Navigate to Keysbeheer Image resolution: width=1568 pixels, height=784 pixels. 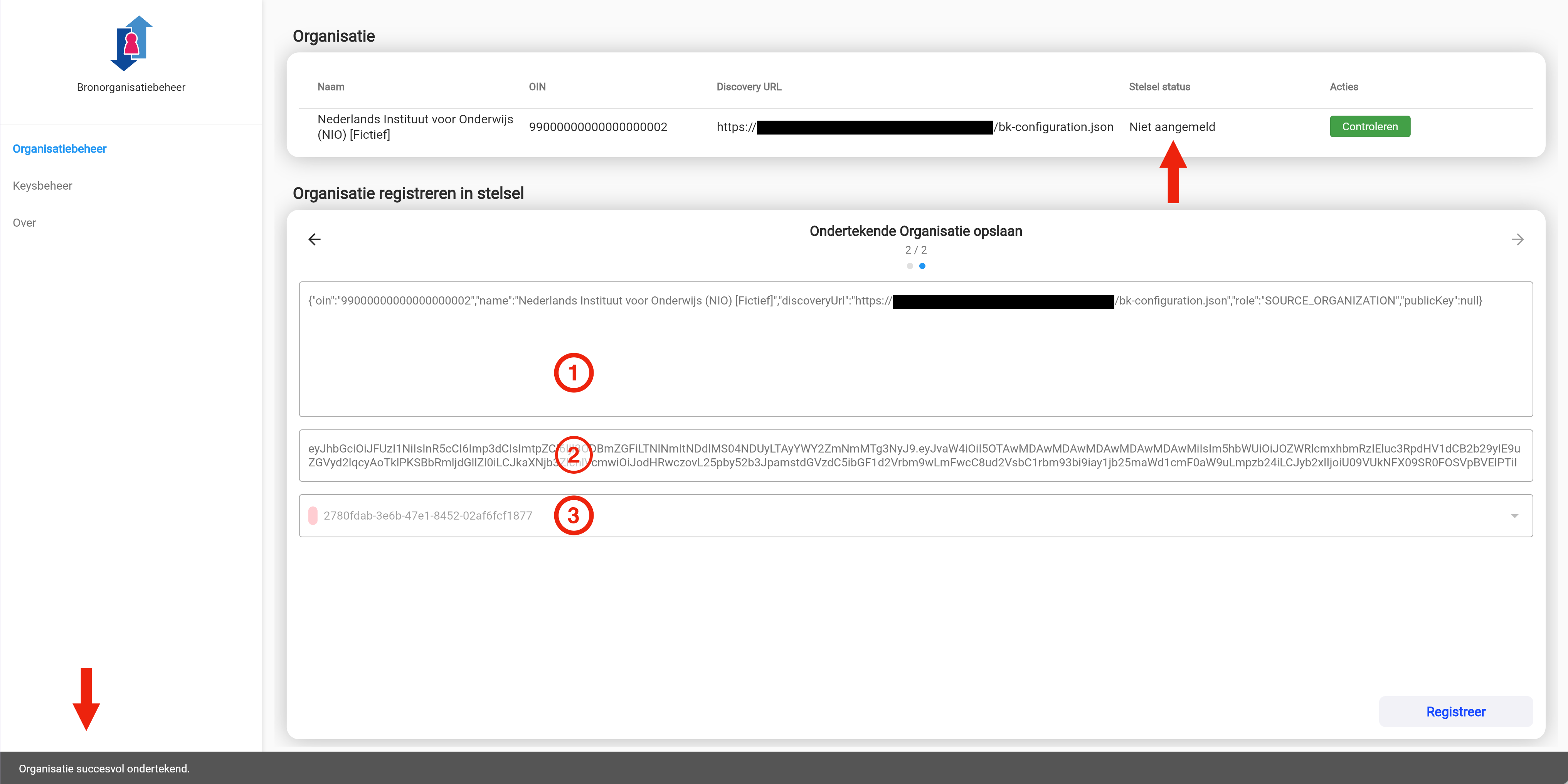[43, 186]
